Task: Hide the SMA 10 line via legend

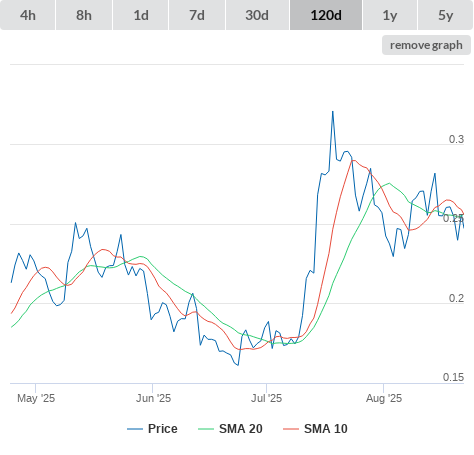Action: [326, 429]
